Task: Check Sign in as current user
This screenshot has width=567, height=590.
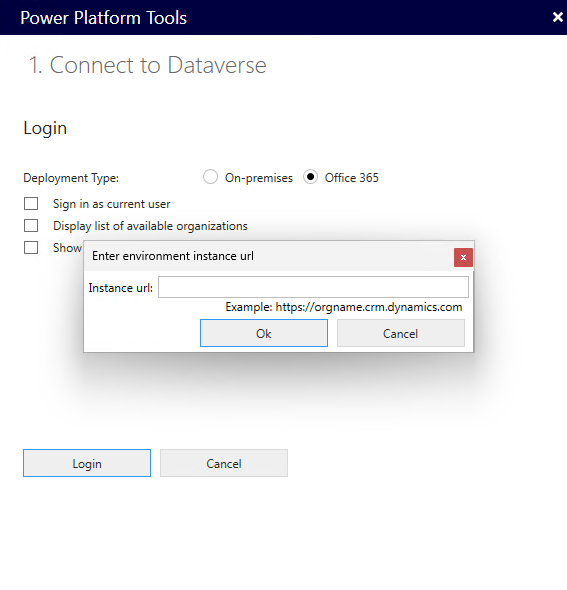Action: [31, 204]
